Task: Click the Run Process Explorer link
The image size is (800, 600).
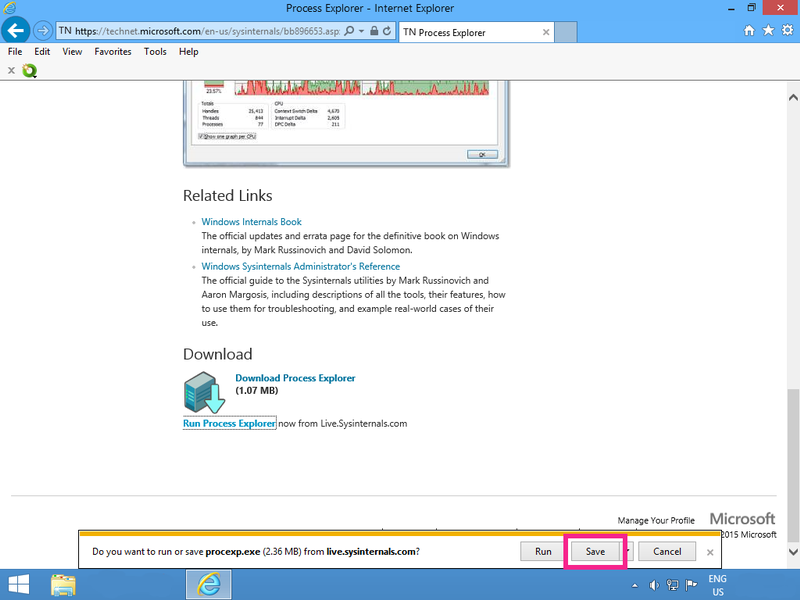Action: (x=230, y=423)
